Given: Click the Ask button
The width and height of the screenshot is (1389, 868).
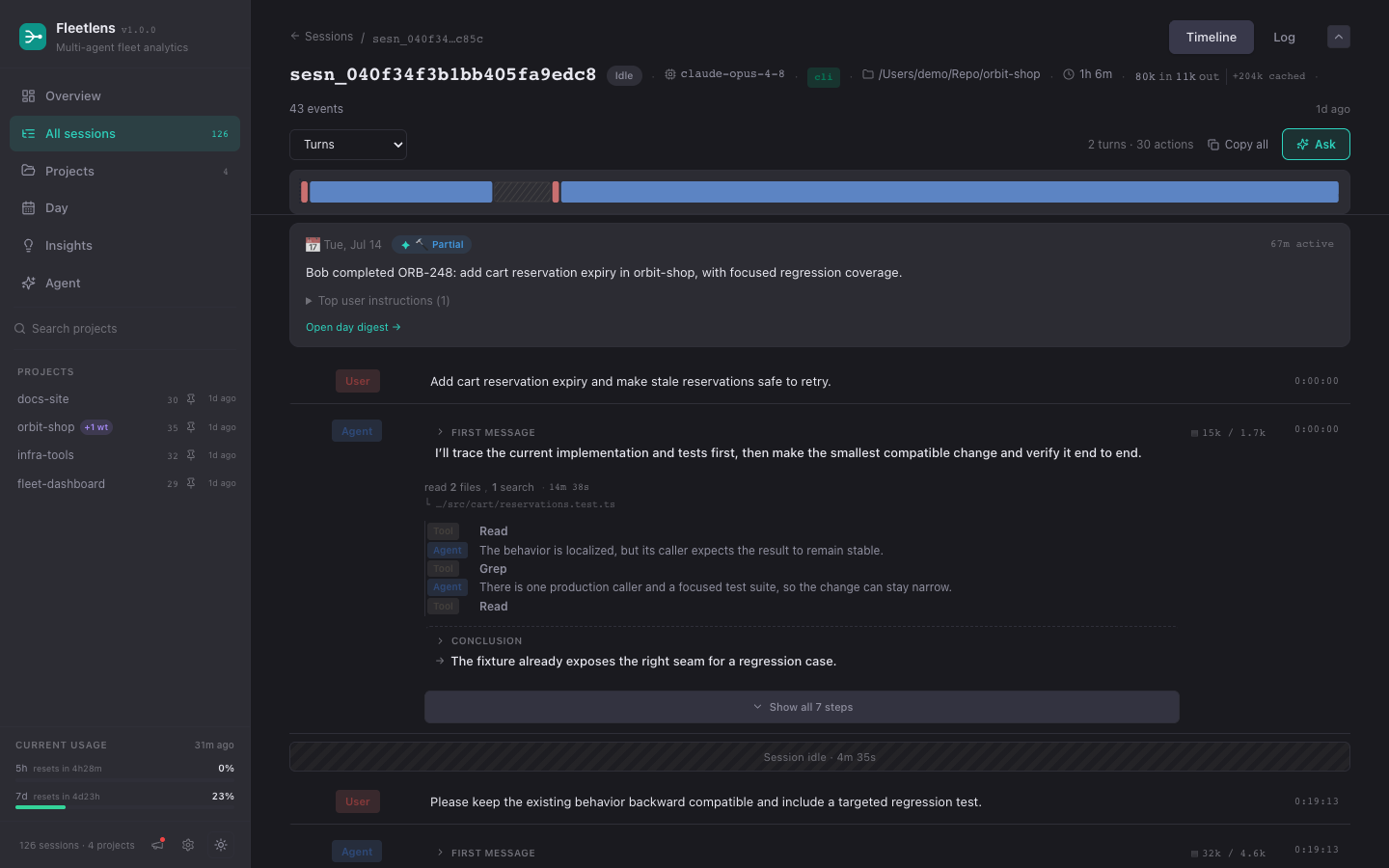Looking at the screenshot, I should click(1316, 145).
